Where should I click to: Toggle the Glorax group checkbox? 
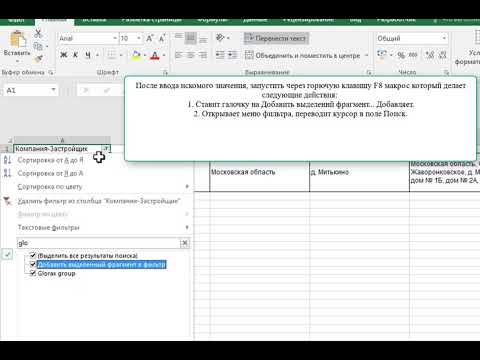coord(33,273)
